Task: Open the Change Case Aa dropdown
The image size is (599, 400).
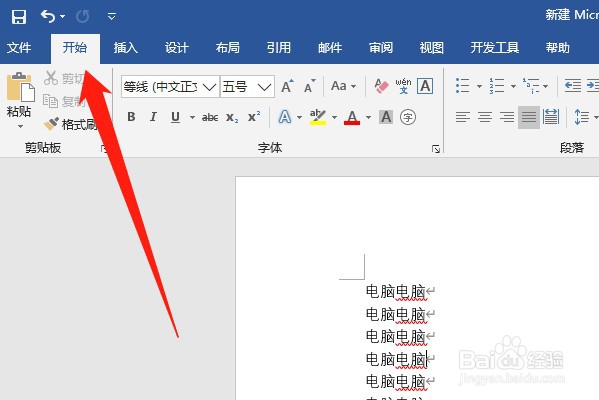Action: (343, 86)
